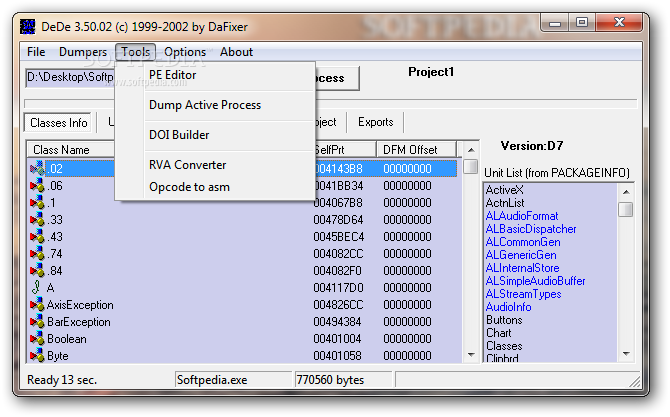Click the class icon beside .33
The width and height of the screenshot is (670, 417).
tap(37, 219)
